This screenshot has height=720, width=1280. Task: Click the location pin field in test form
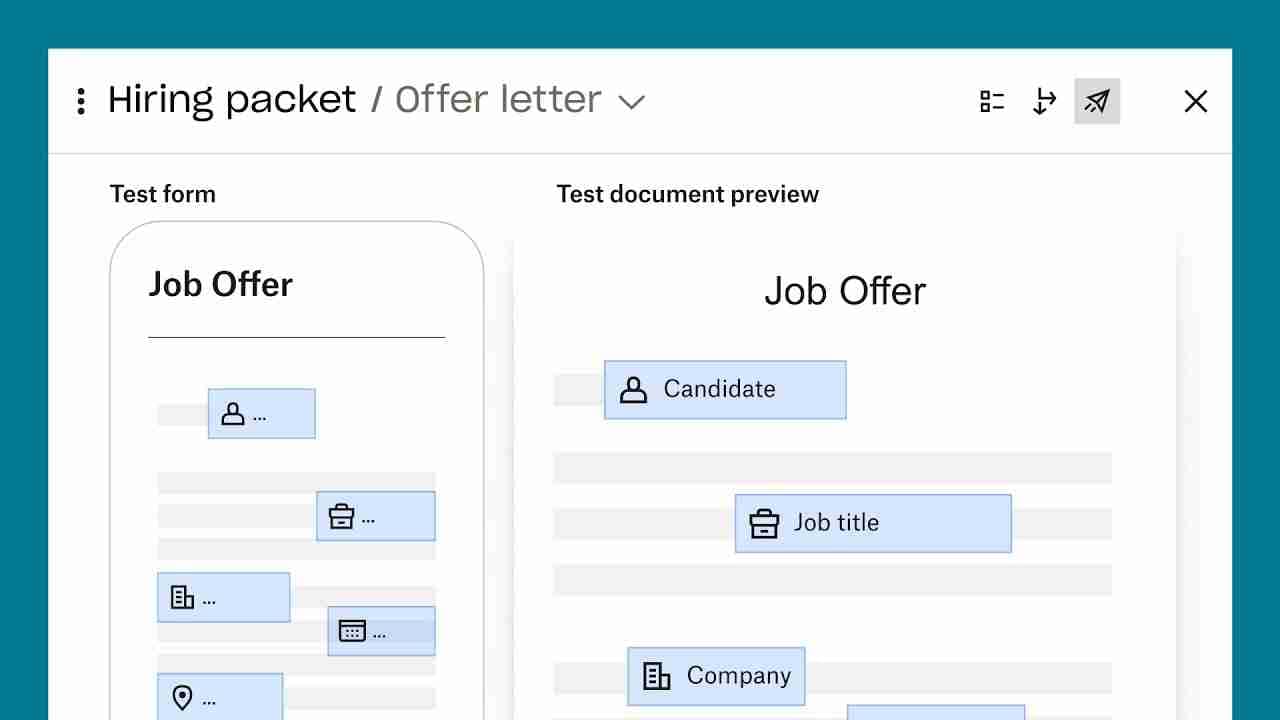[220, 697]
